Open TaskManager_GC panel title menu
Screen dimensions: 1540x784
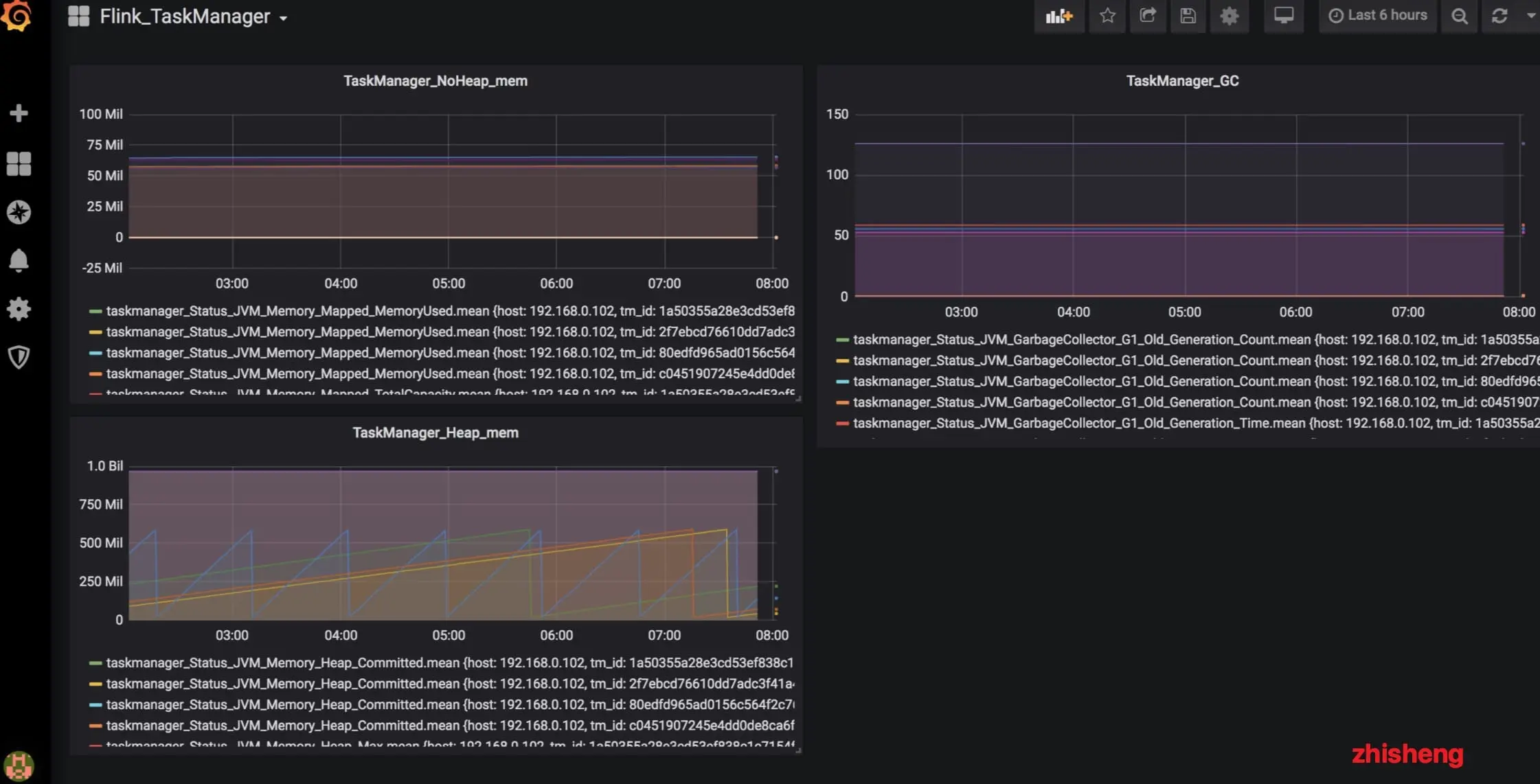pyautogui.click(x=1182, y=81)
